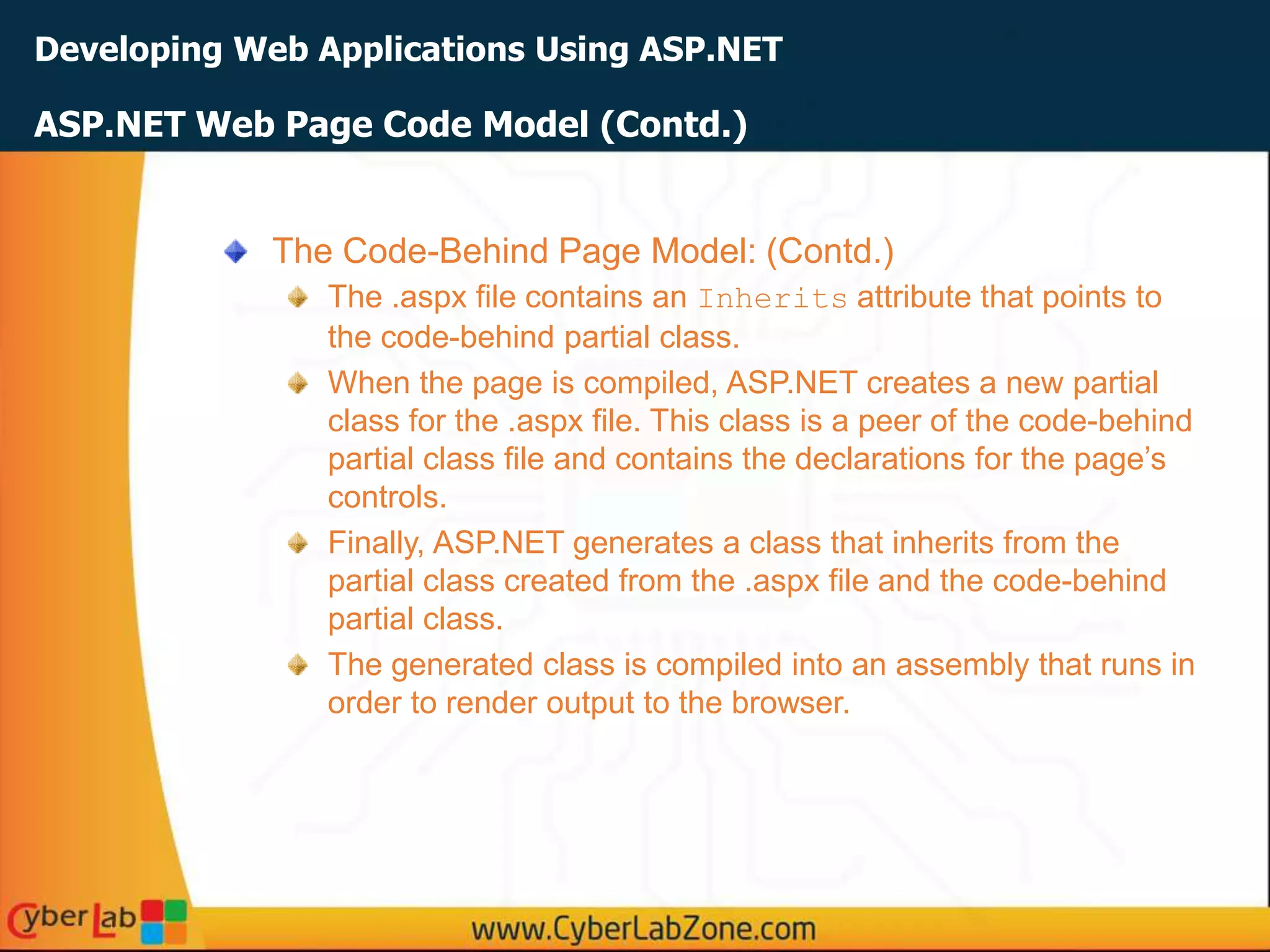Click the gold bullet beside 'When the page is compiled'
Screen dimensions: 1270x952
coord(298,383)
